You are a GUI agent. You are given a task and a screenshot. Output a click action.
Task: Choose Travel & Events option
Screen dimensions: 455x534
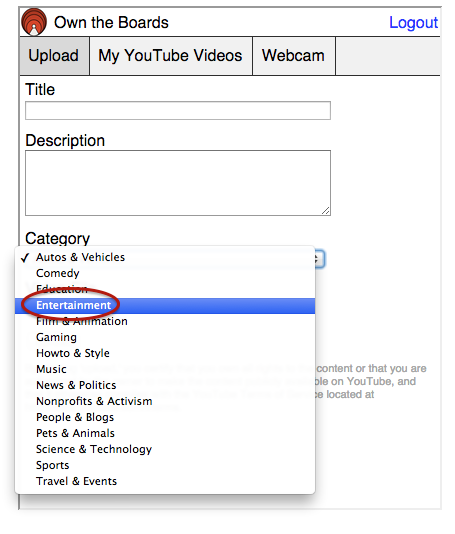(x=165, y=481)
